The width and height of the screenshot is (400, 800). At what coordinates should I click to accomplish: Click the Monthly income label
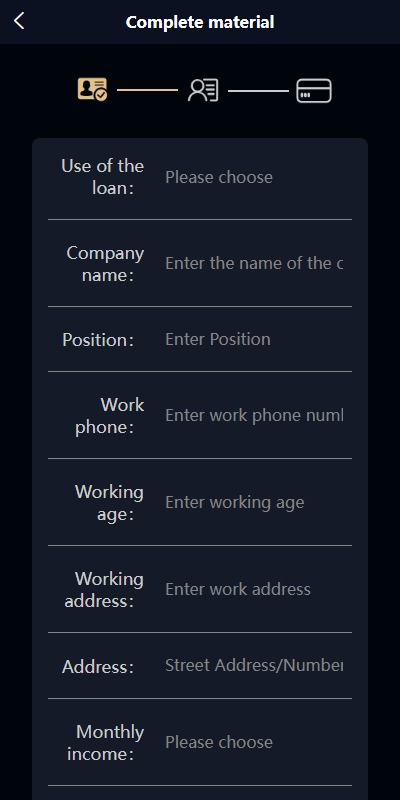(x=106, y=742)
